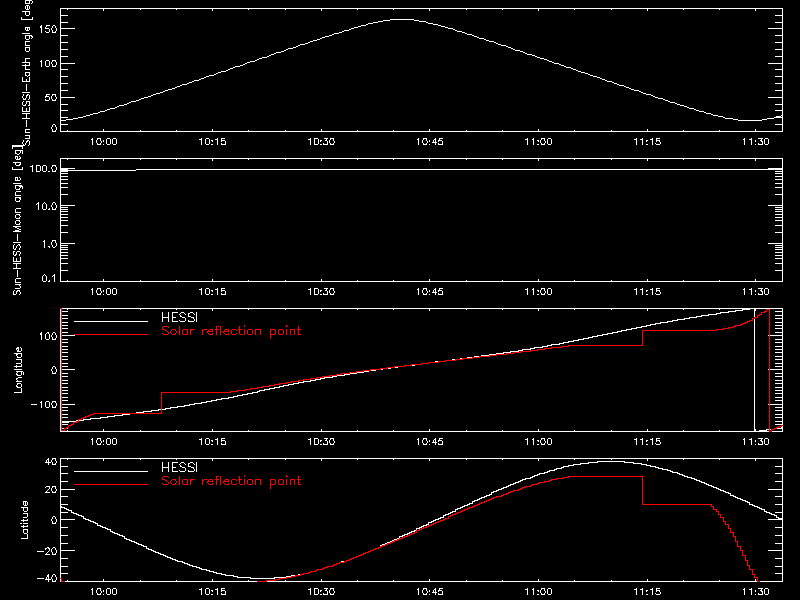Click the Sun-HESSI-Earth angle axis title
This screenshot has height=600, width=800.
tap(27, 73)
